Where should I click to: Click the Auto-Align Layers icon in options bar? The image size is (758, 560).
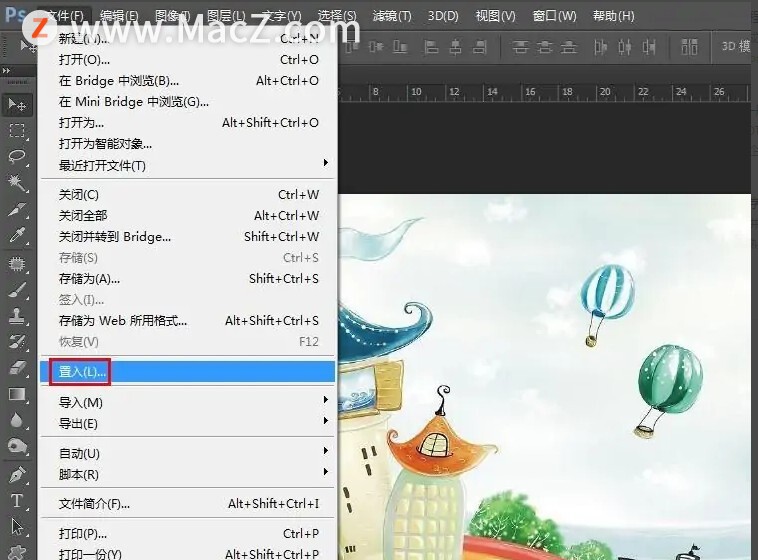pos(689,46)
